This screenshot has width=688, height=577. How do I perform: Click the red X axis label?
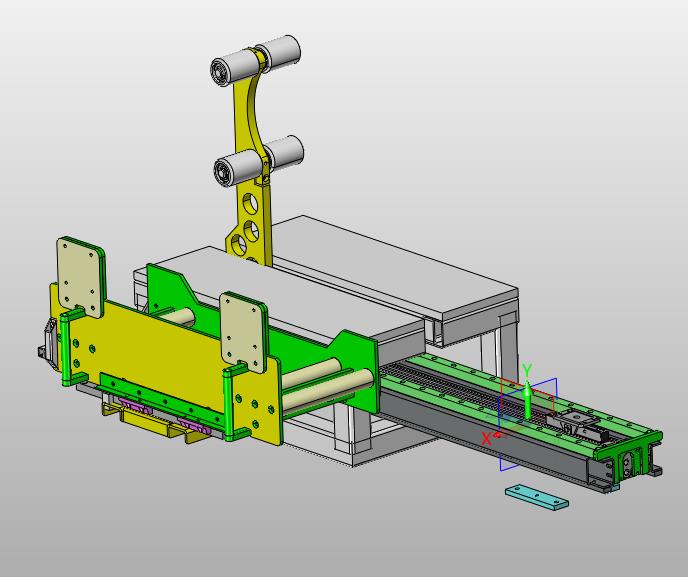(487, 439)
